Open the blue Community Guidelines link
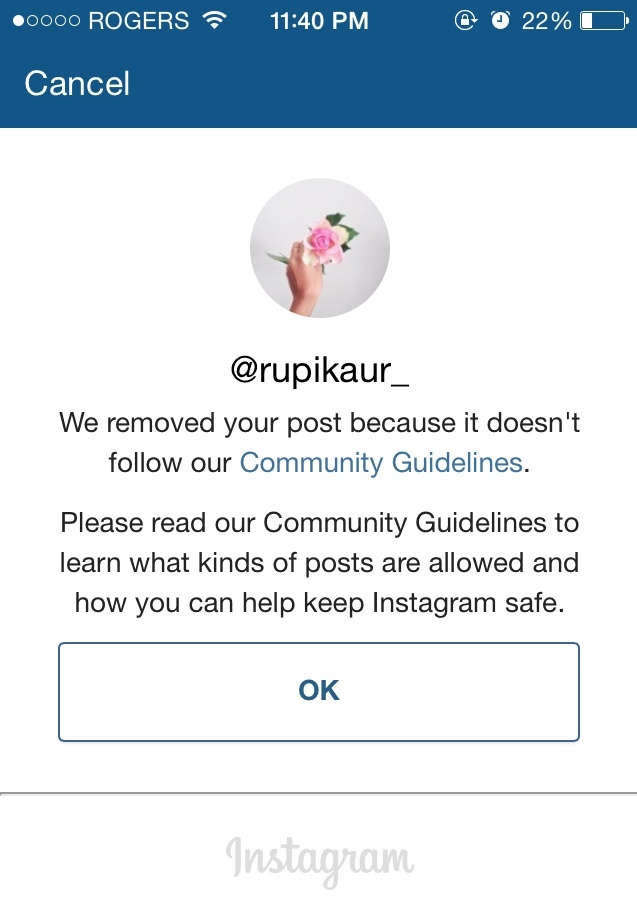The width and height of the screenshot is (637, 909). pyautogui.click(x=381, y=463)
